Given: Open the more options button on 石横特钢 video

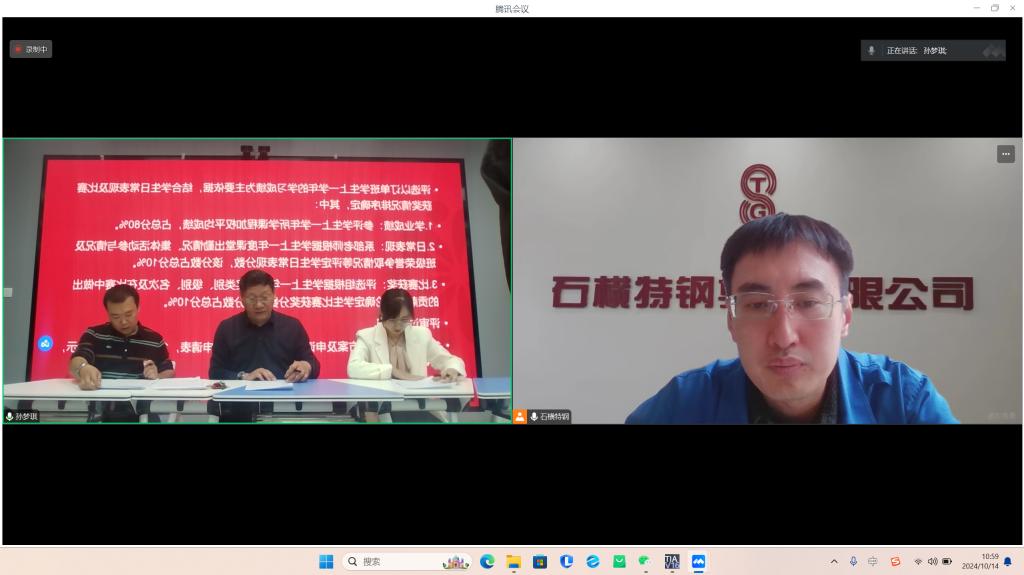Looking at the screenshot, I should coord(1005,154).
